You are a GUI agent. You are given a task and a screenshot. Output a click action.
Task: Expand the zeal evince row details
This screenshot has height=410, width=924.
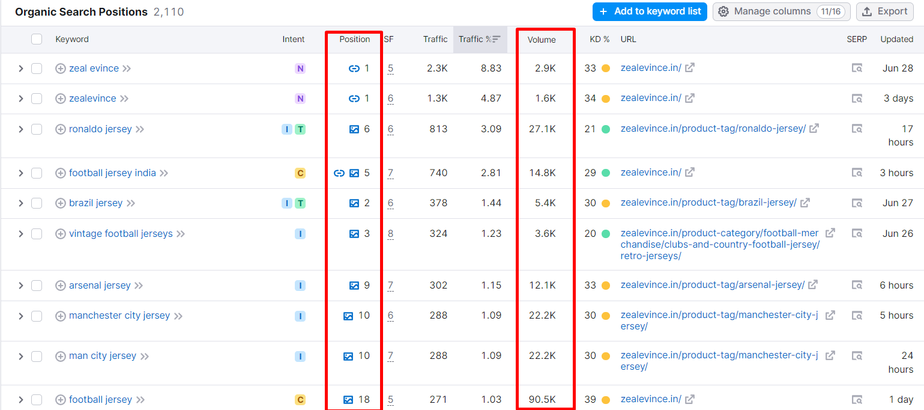click(x=20, y=69)
